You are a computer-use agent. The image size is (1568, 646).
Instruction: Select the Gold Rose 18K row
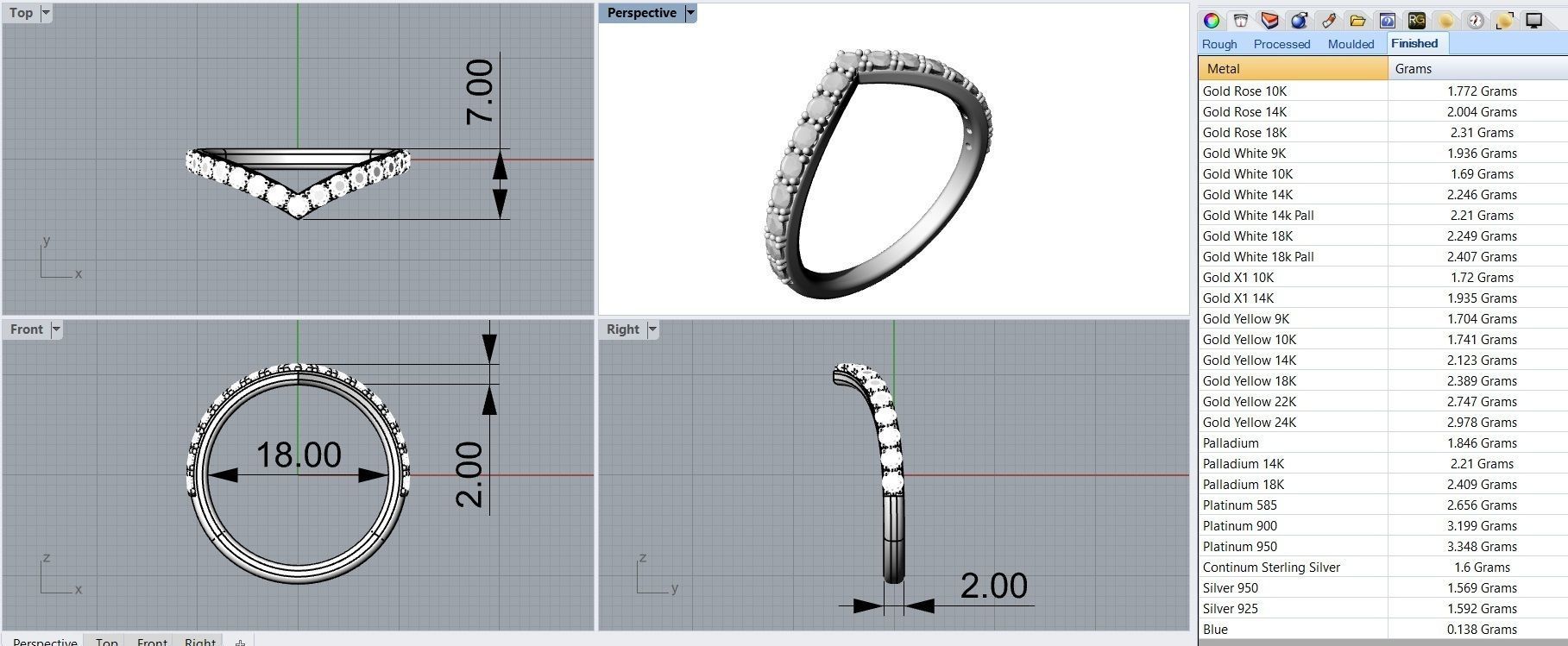(x=1382, y=132)
